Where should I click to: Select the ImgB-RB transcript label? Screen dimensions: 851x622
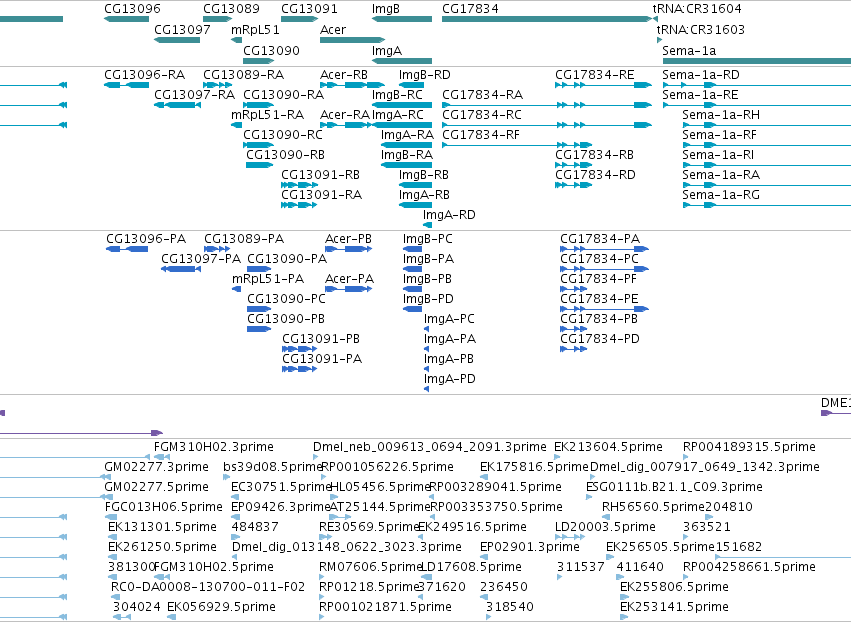click(423, 175)
